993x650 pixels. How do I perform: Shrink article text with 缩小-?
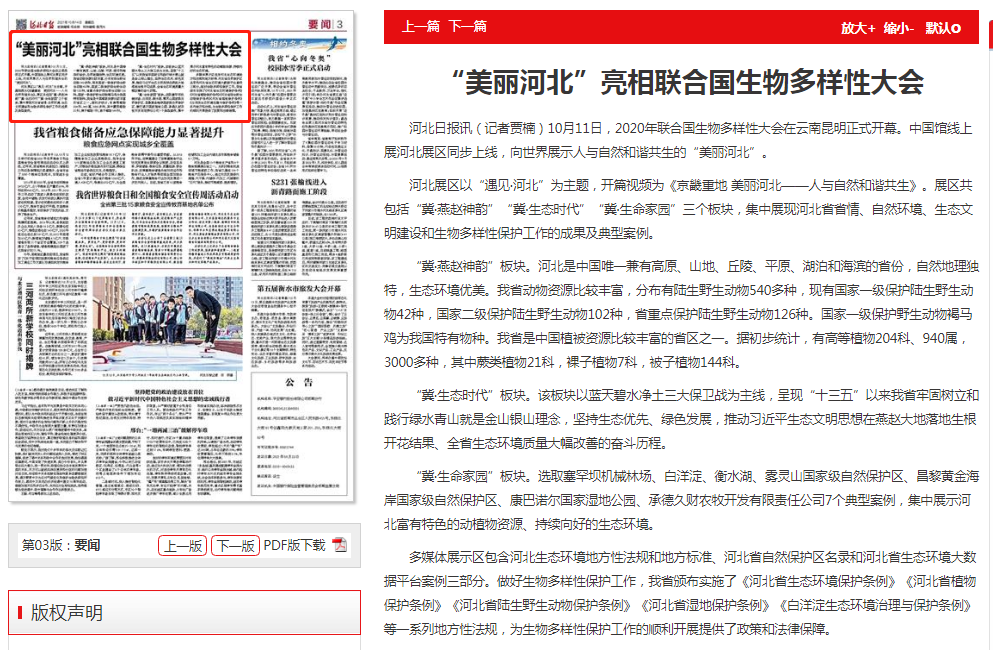[x=898, y=28]
